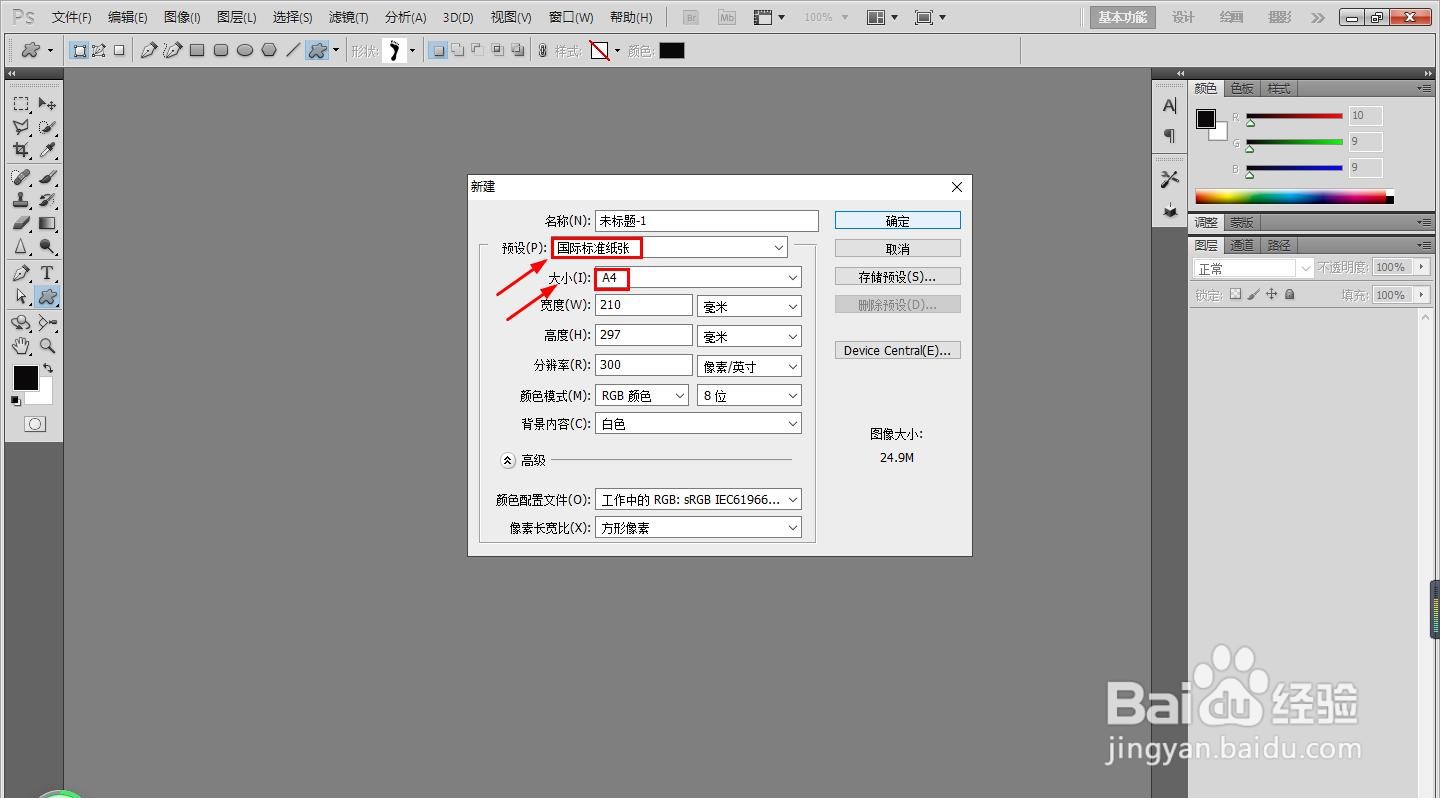This screenshot has width=1440, height=798.
Task: Select the 基本功能 workspace button
Action: click(x=1123, y=17)
